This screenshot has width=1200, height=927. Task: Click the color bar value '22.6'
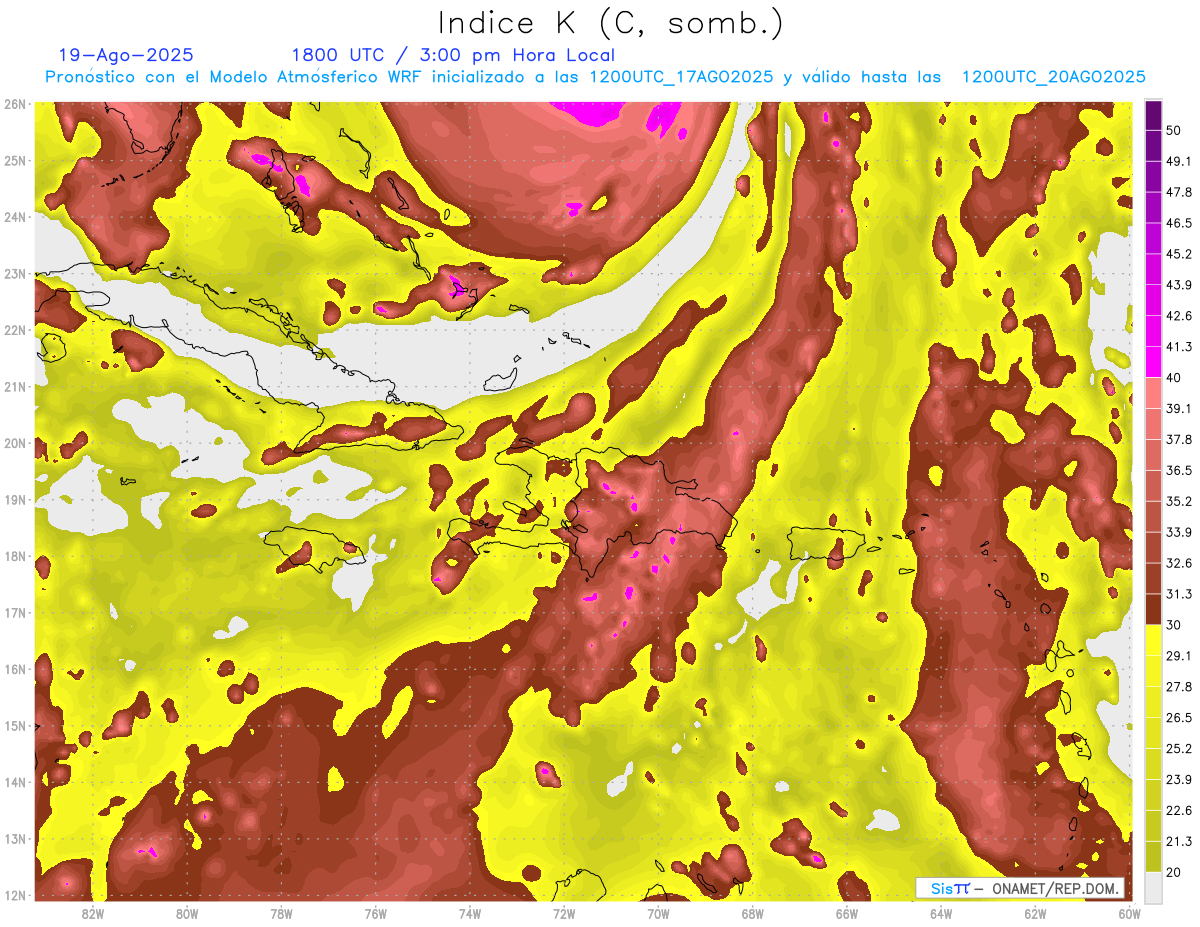1179,810
